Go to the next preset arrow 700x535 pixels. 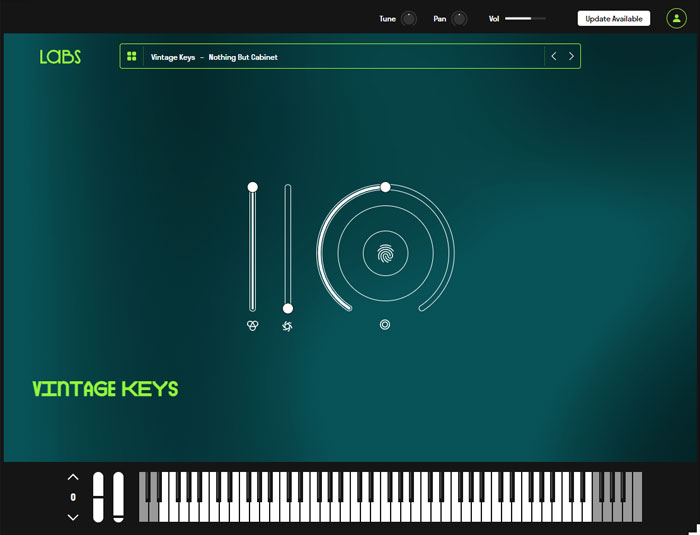pyautogui.click(x=571, y=56)
